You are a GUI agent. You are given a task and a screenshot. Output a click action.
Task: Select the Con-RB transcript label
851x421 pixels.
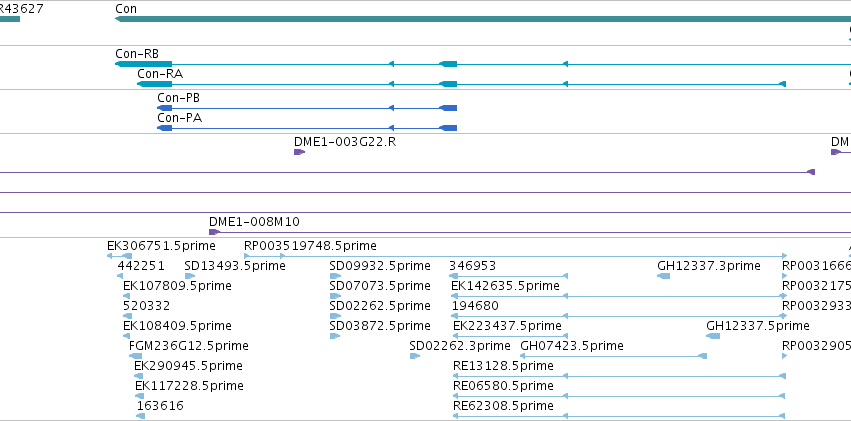point(137,54)
